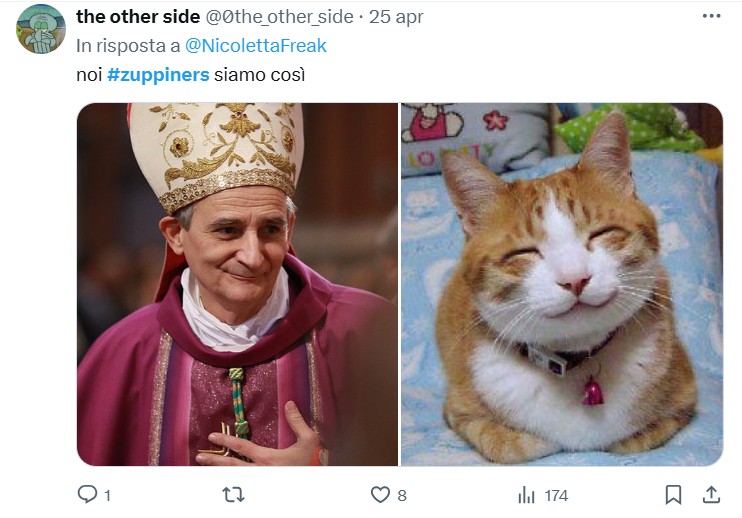Screen dimensions: 742x518
Task: Open the @NicolettaFreak mention link
Action: click(256, 45)
